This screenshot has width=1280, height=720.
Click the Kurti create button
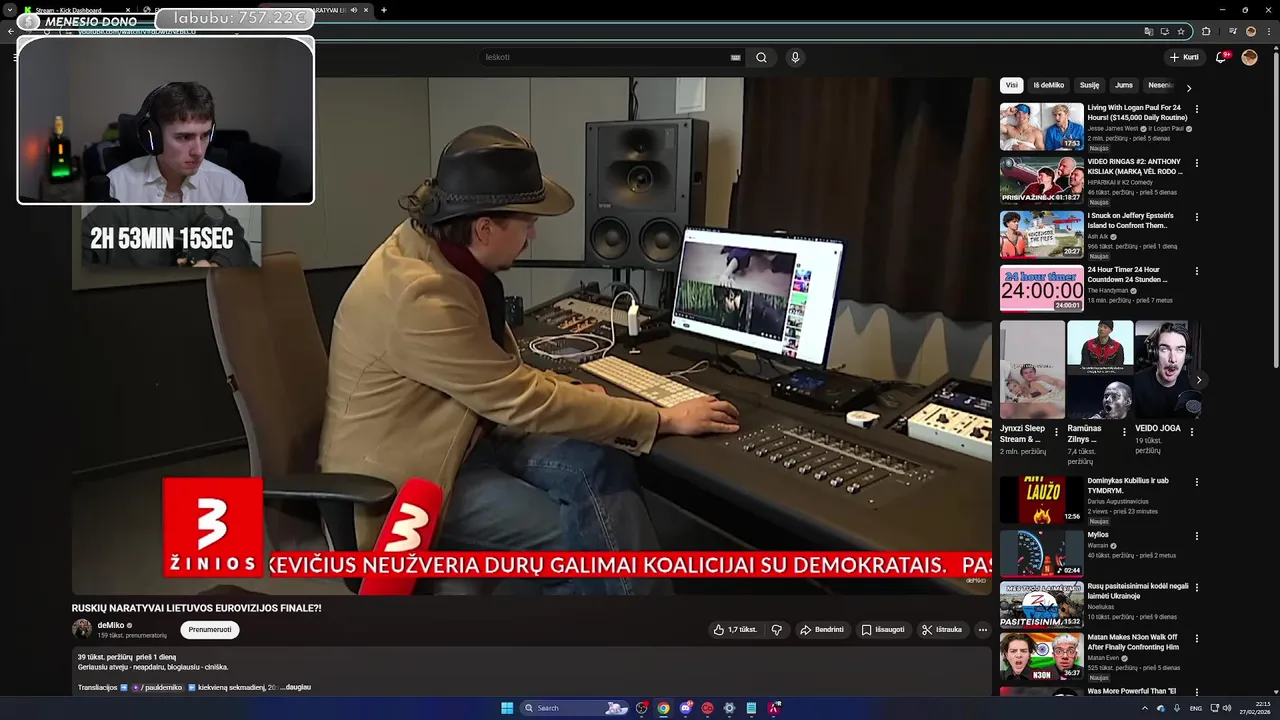[x=1185, y=57]
